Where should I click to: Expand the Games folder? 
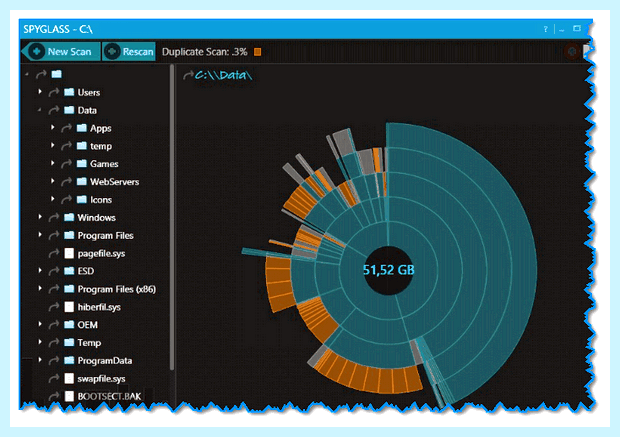coord(52,163)
